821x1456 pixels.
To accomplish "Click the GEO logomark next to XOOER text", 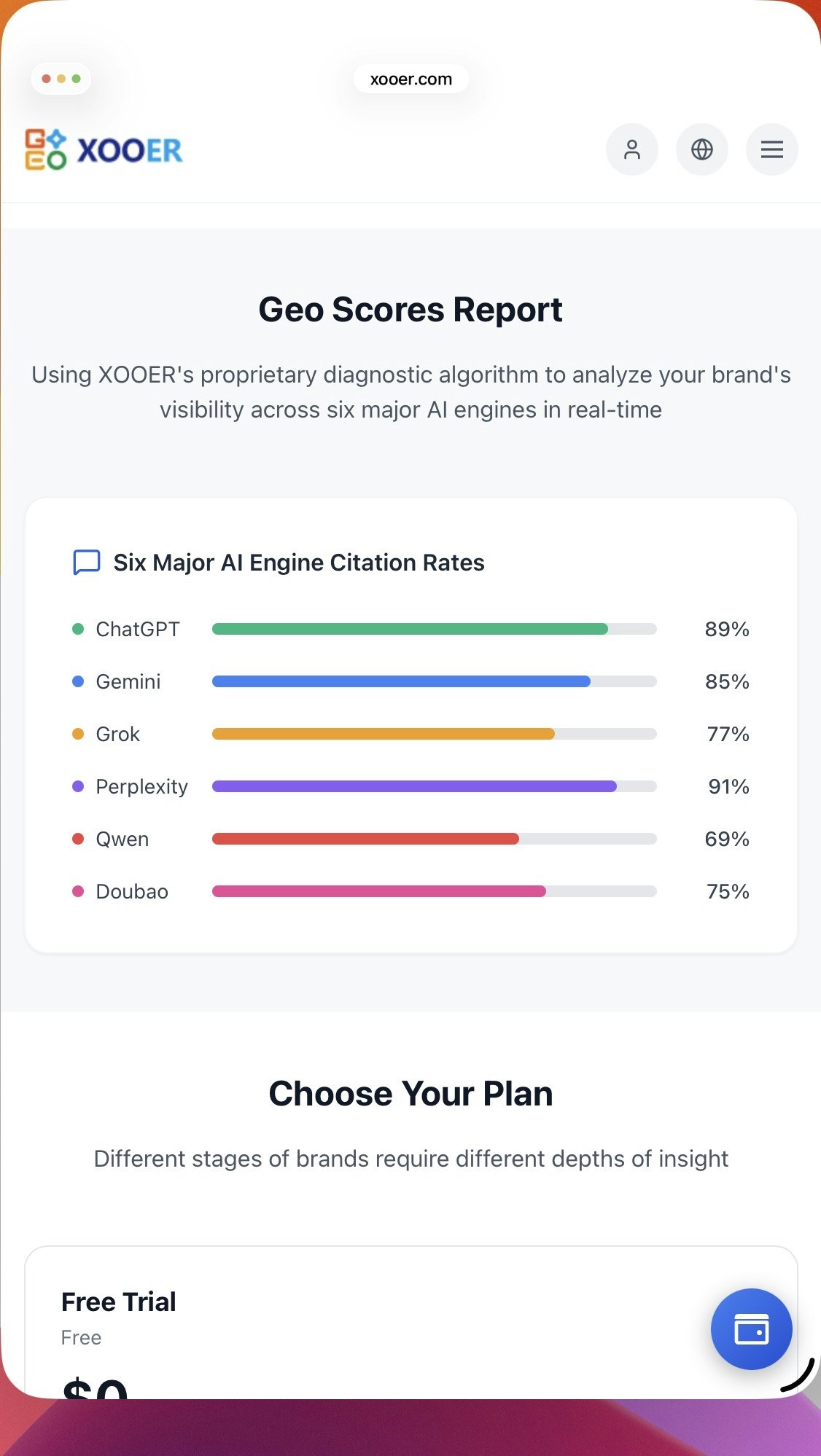I will point(44,149).
